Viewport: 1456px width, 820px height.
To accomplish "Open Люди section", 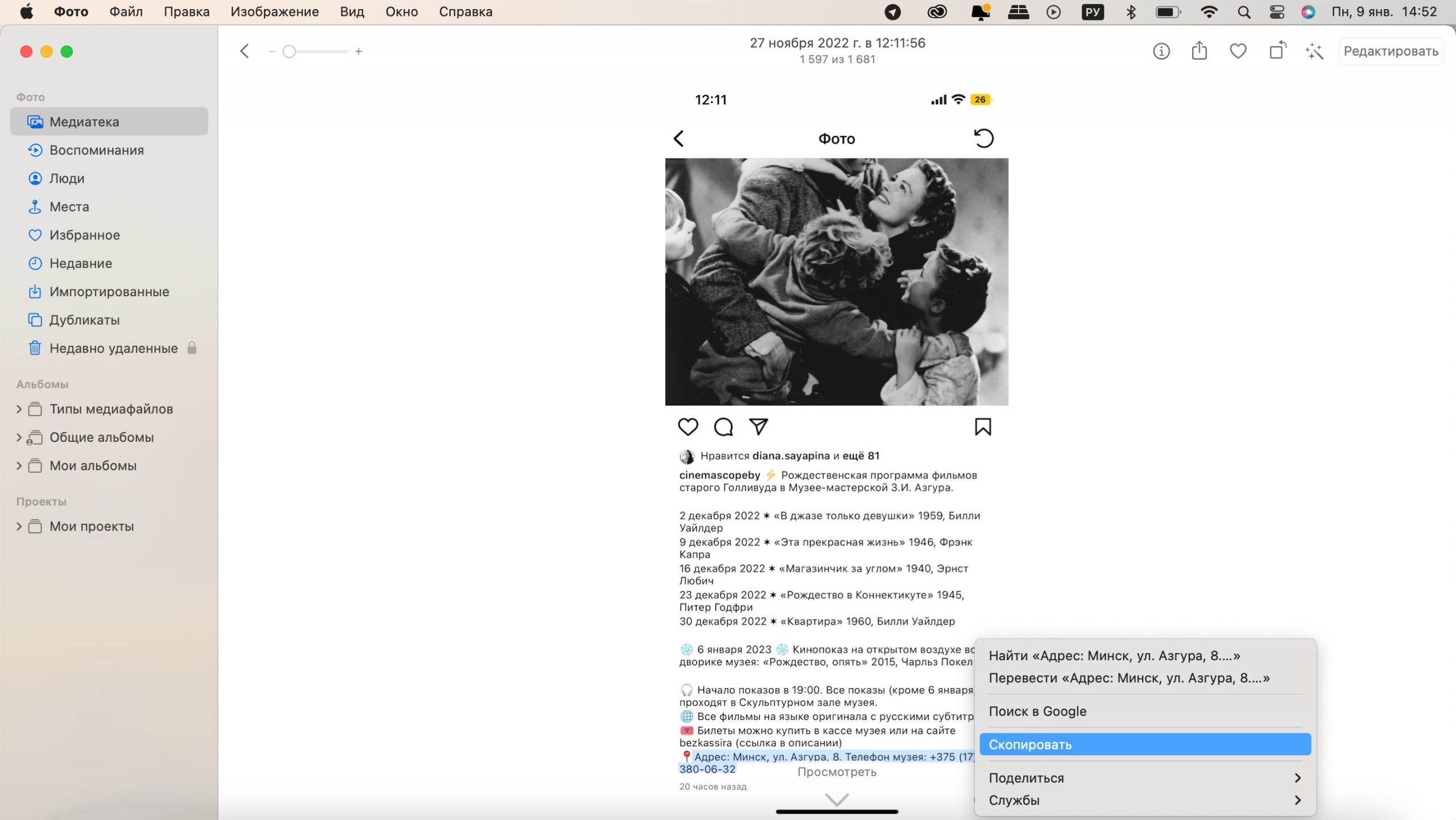I will [x=109, y=179].
